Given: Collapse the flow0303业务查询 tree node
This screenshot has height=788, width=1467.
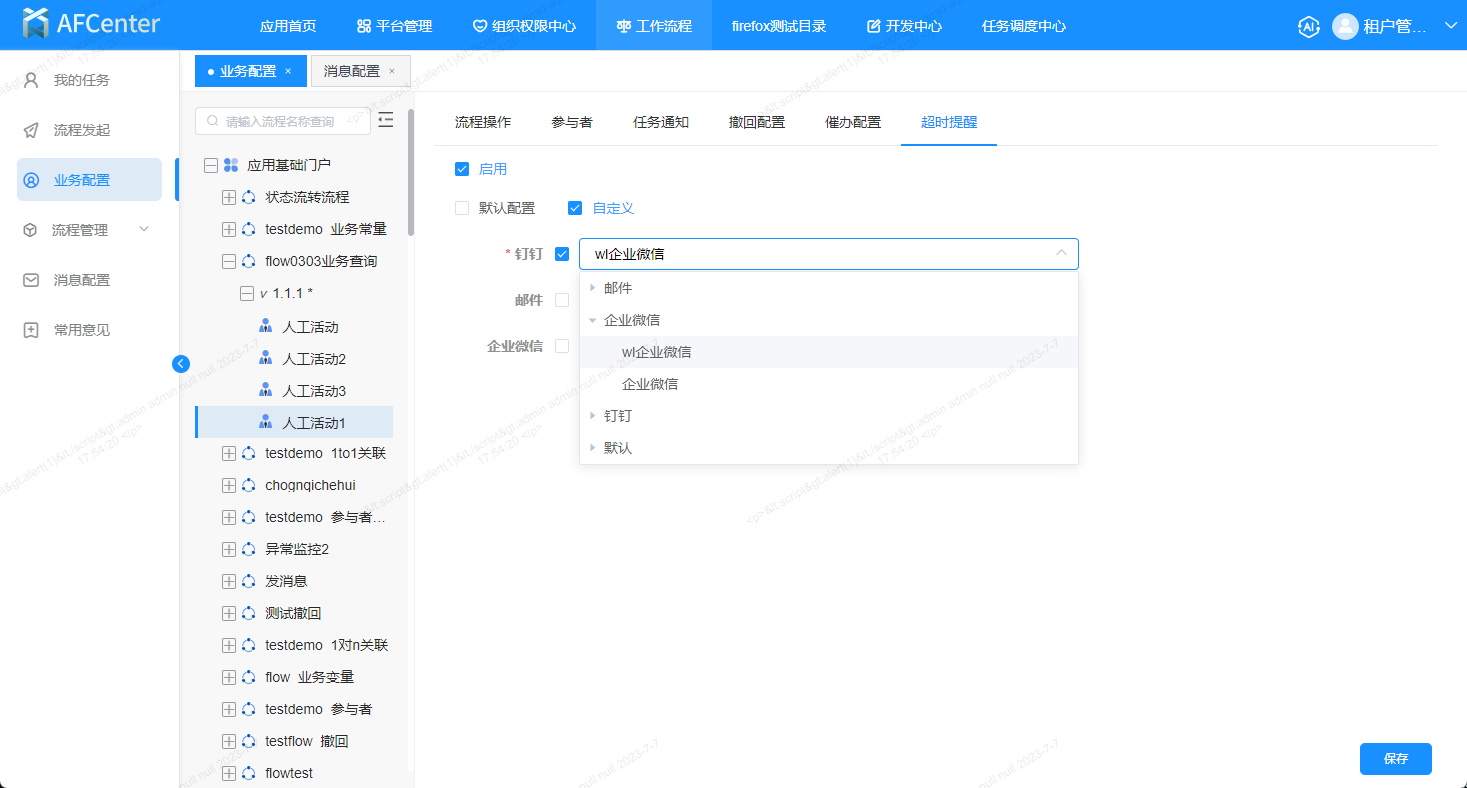Looking at the screenshot, I should 229,261.
